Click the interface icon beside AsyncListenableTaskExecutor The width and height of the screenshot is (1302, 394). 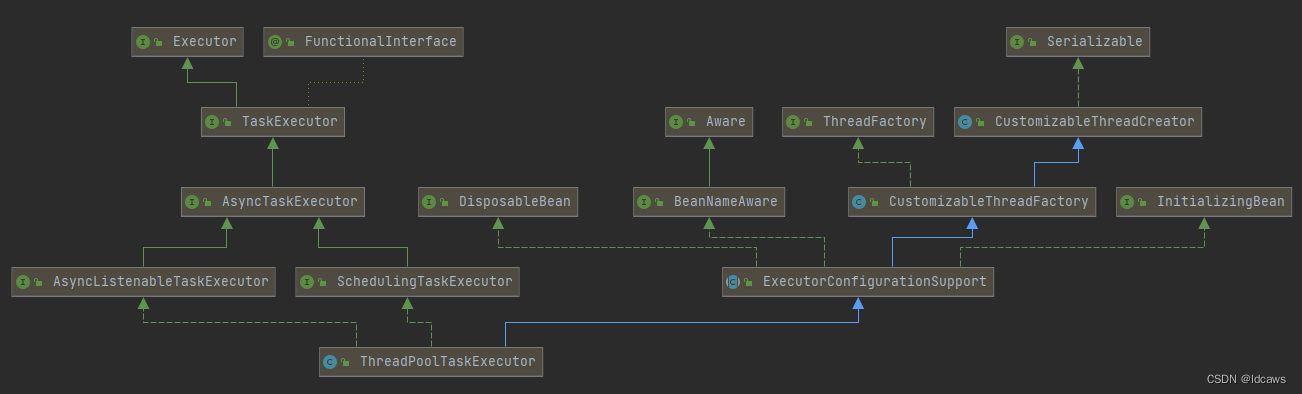pyautogui.click(x=23, y=282)
